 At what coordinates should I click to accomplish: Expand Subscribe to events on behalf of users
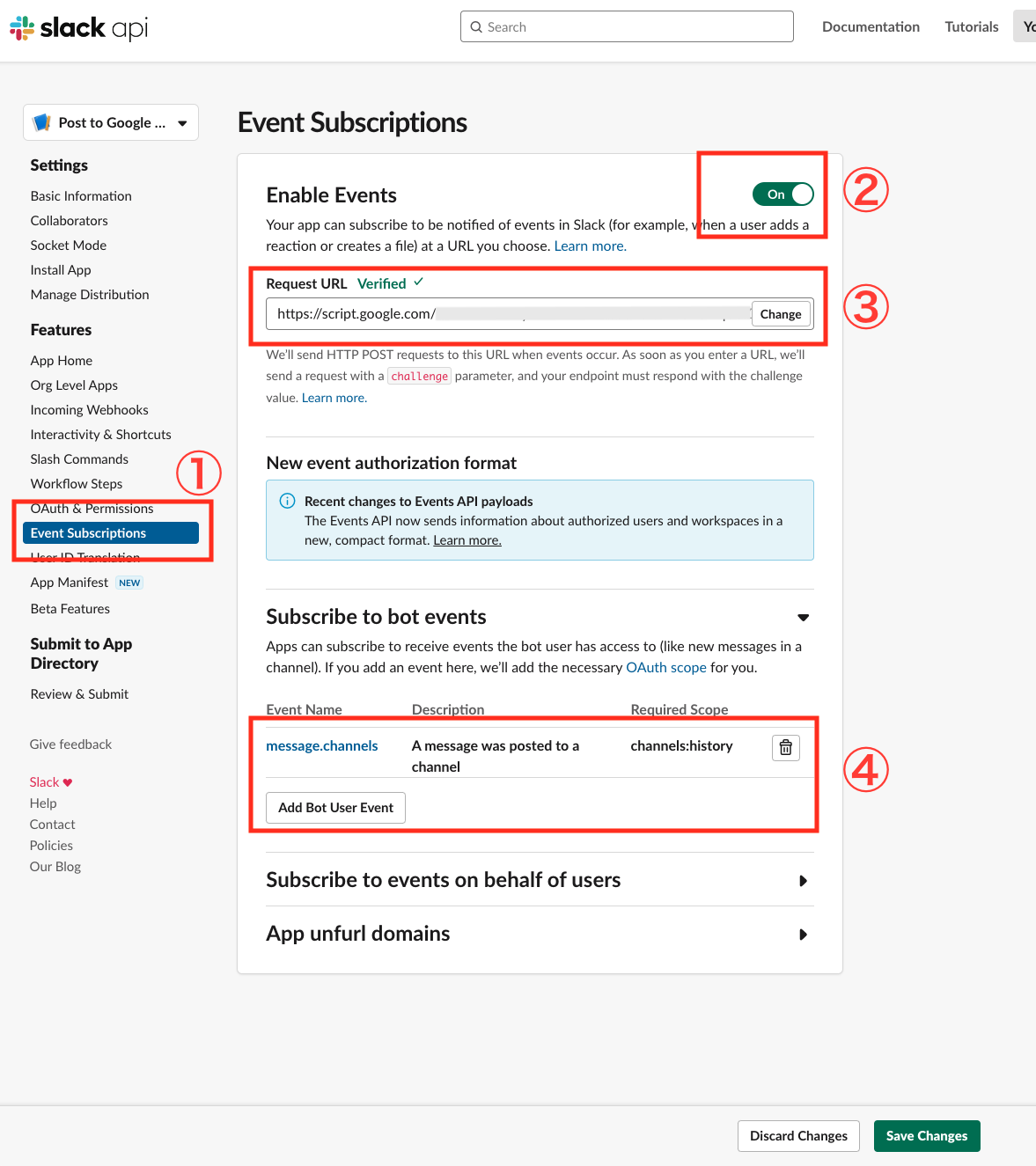(x=802, y=880)
